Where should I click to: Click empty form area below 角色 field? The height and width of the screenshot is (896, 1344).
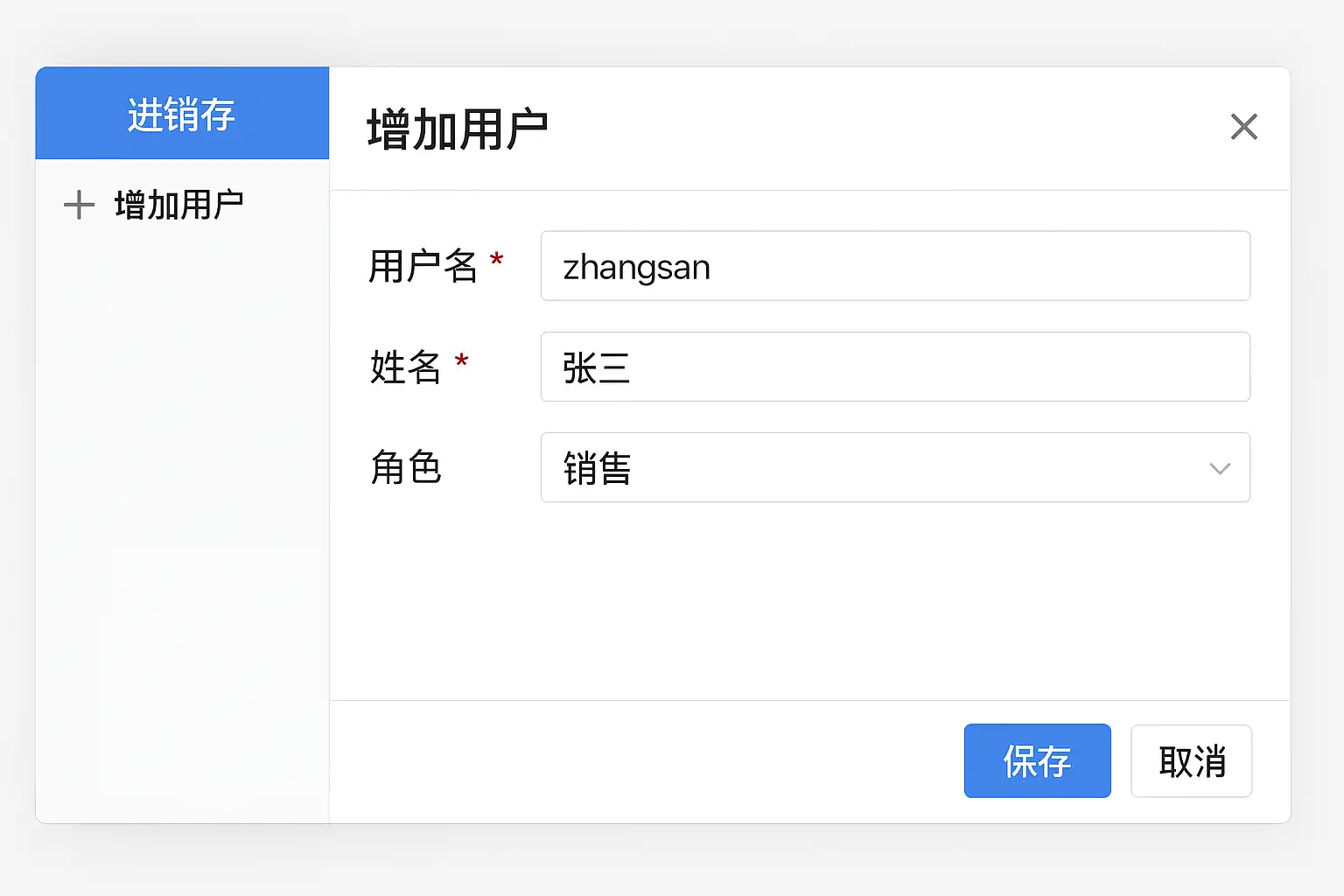pyautogui.click(x=808, y=604)
